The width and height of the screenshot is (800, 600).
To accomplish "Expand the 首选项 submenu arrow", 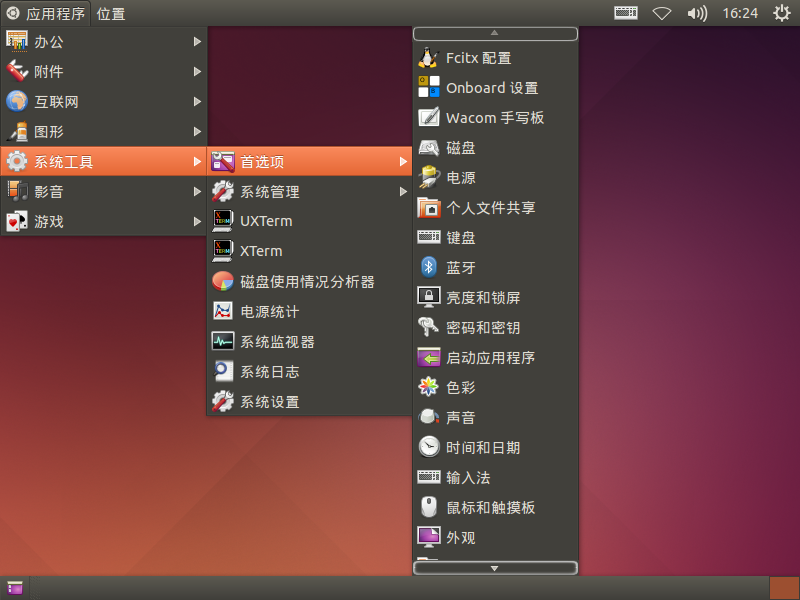I will click(x=403, y=162).
